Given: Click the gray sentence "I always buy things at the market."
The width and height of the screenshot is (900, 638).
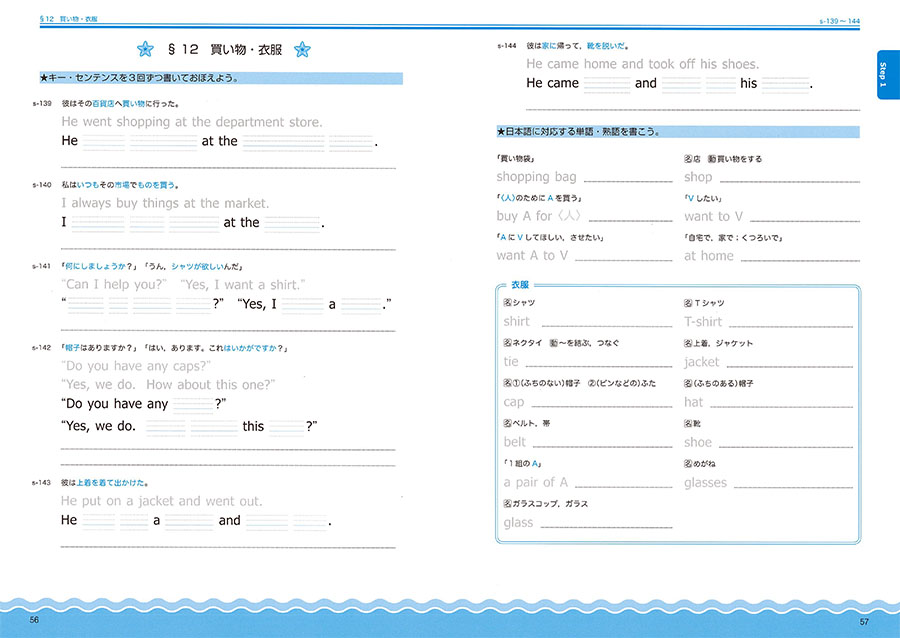Looking at the screenshot, I should coord(165,204).
